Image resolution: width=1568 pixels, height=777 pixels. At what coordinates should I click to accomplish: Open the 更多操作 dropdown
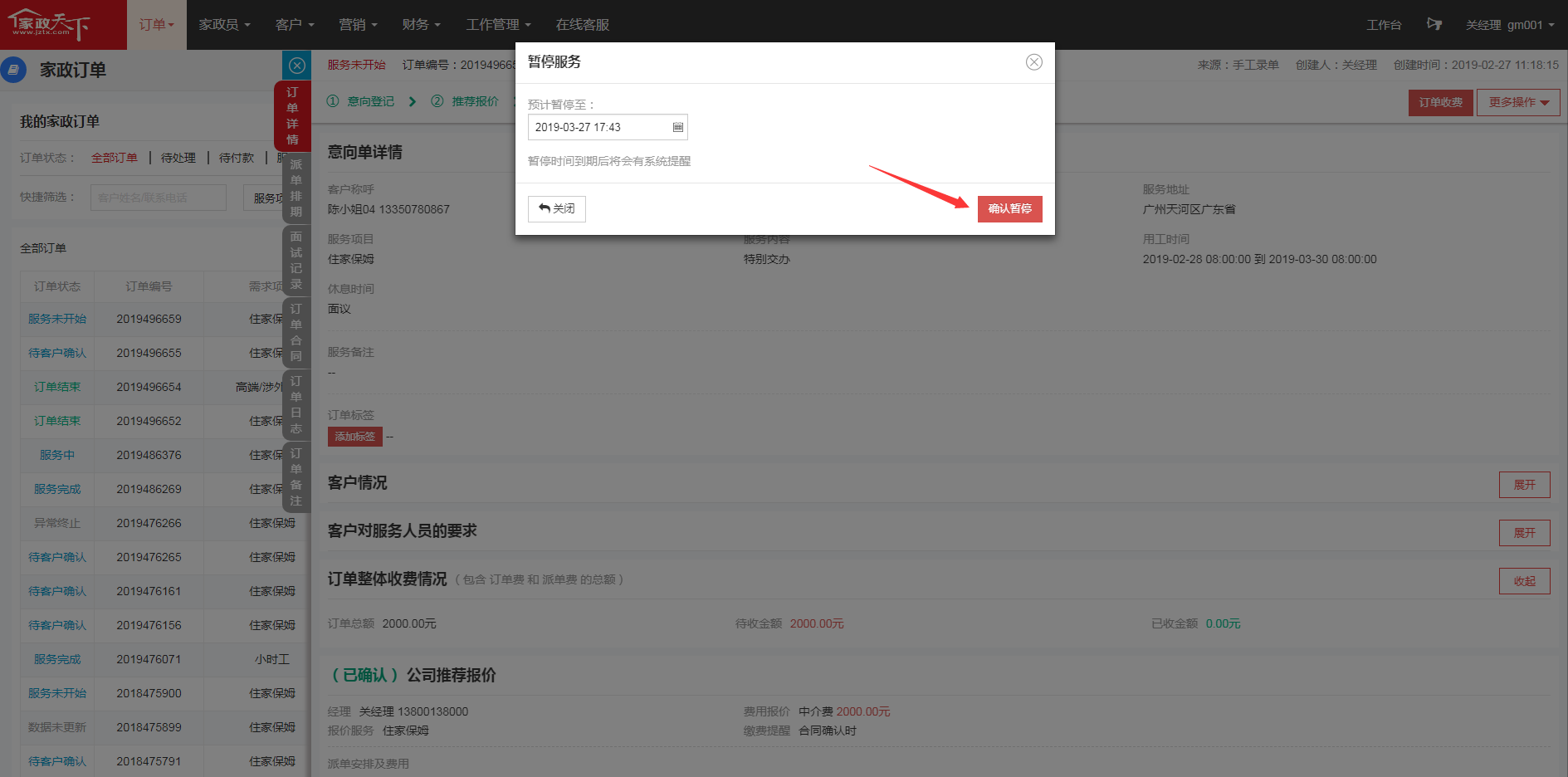(x=1518, y=103)
